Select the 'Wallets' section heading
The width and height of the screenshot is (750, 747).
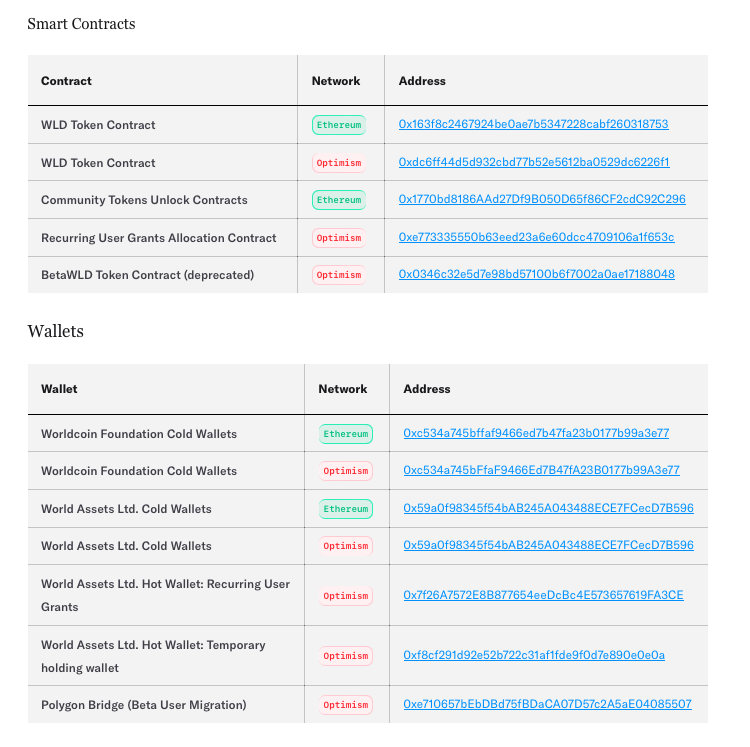55,331
